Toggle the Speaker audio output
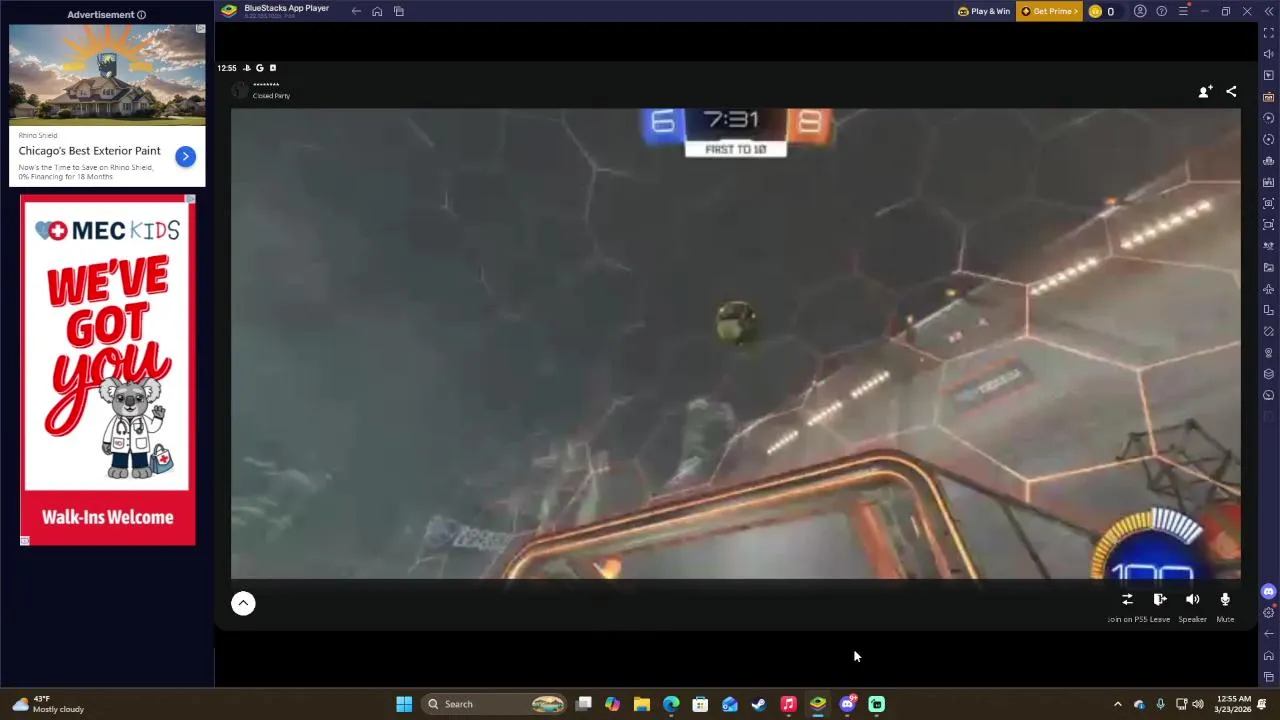Screen dimensions: 1280x720 [x=1192, y=599]
